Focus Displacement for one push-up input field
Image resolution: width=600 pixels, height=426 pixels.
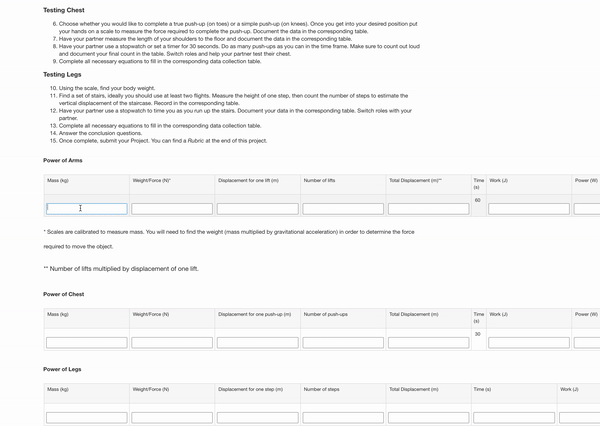pyautogui.click(x=258, y=343)
